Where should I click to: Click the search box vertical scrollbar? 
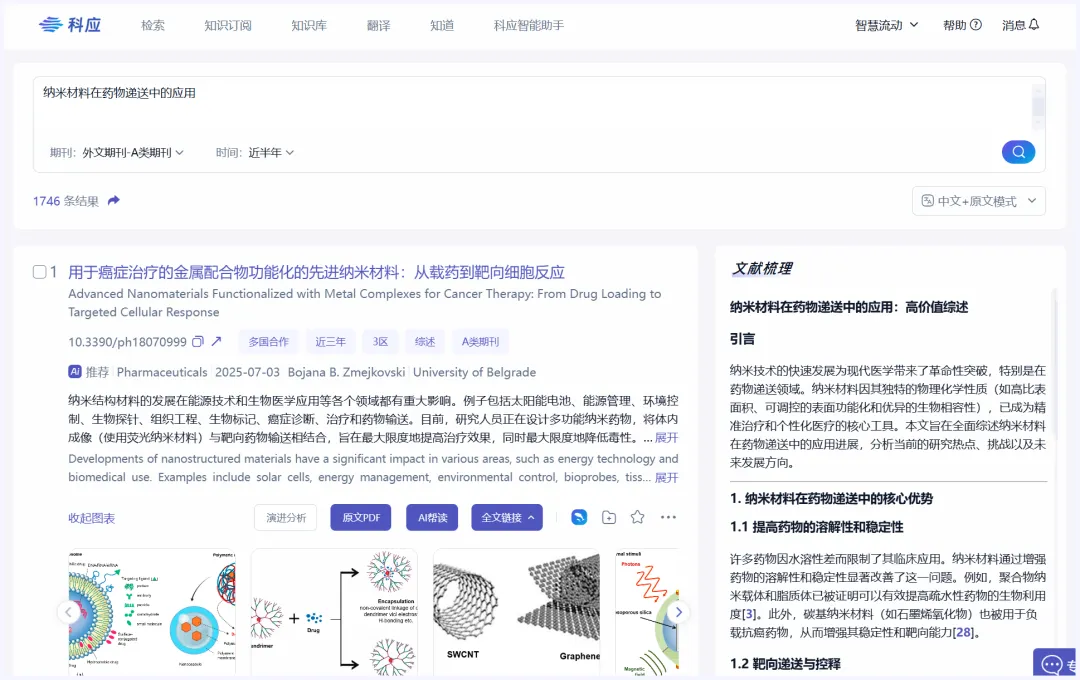tap(1038, 107)
